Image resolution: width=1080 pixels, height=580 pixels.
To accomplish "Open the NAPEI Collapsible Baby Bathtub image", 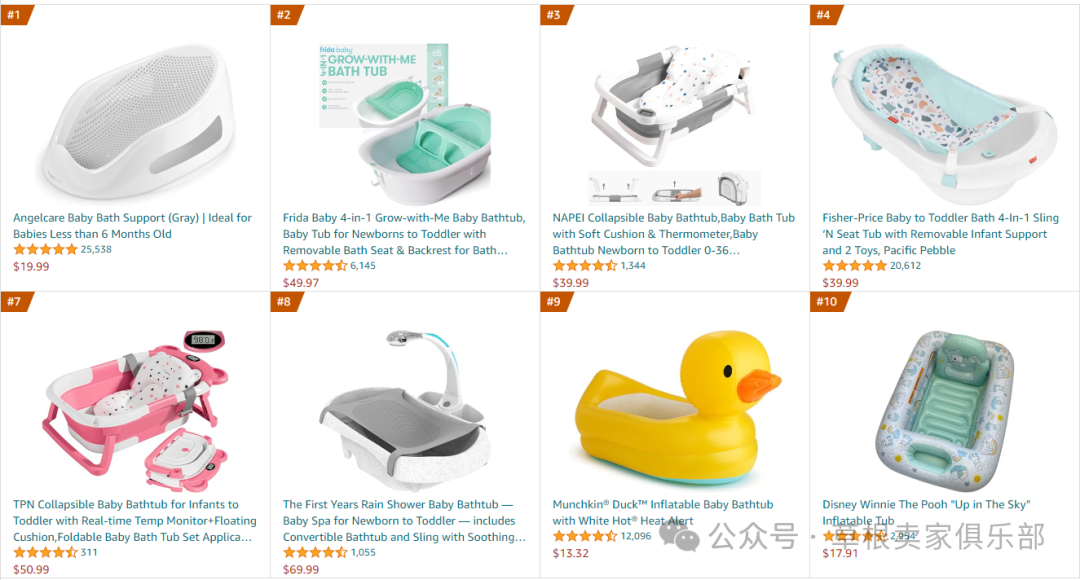I will pos(673,124).
